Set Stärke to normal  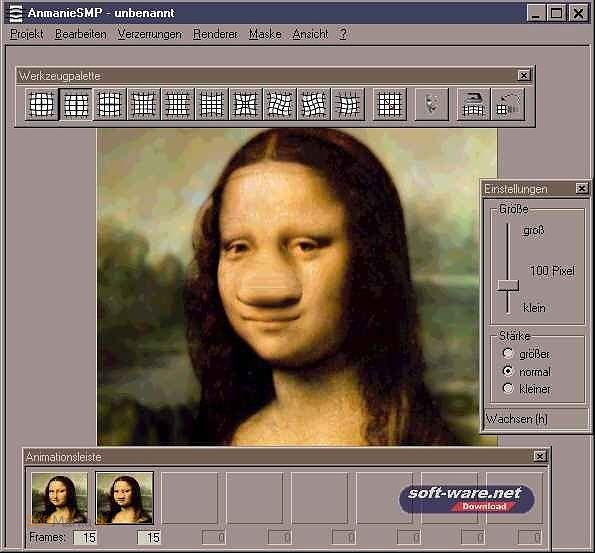click(508, 371)
